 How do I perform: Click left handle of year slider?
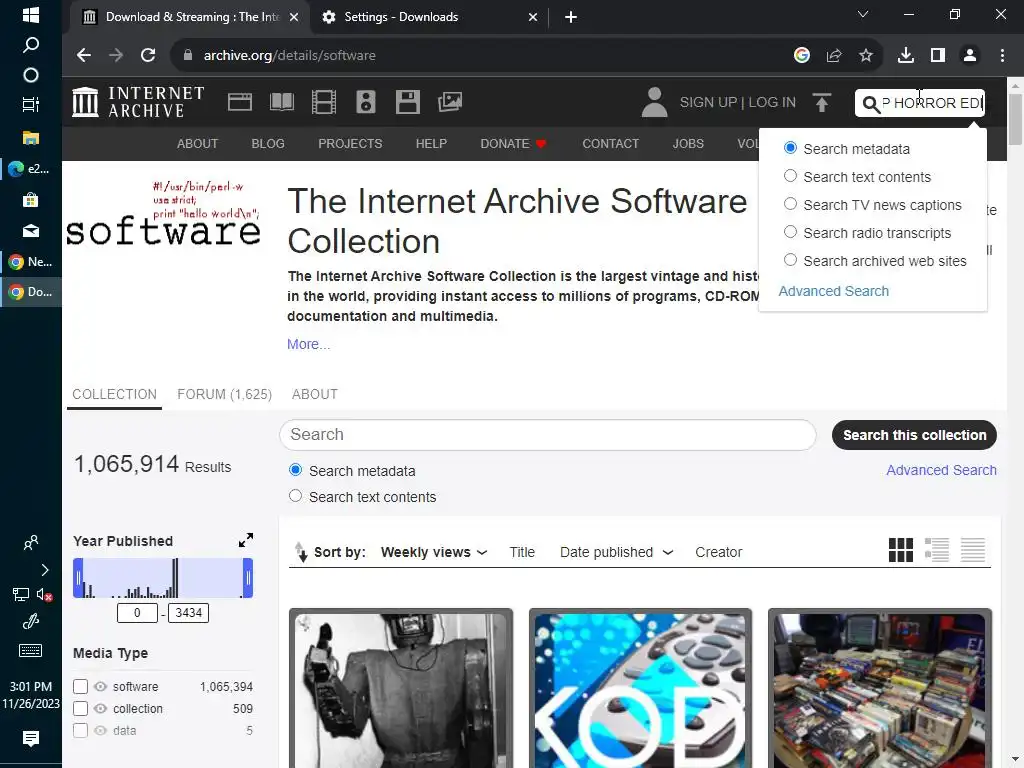tap(78, 577)
